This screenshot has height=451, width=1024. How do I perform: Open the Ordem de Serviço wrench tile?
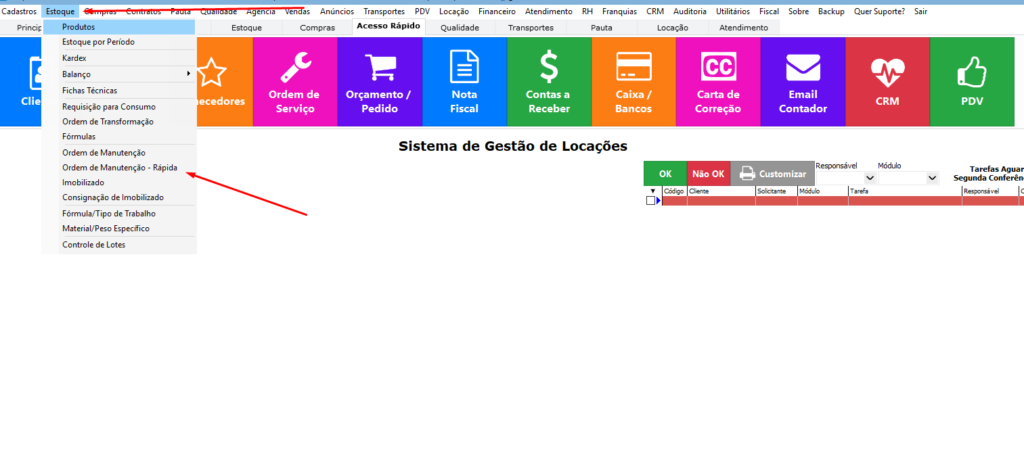coord(294,82)
